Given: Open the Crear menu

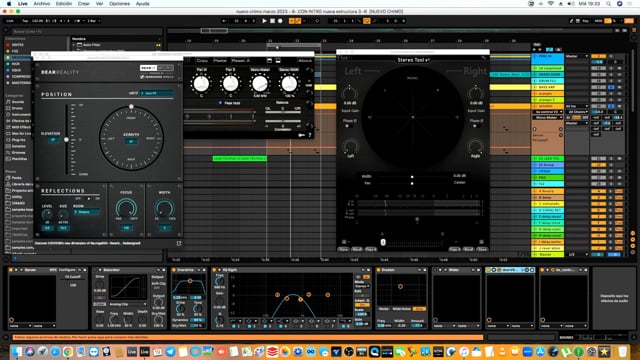Looking at the screenshot, I should pos(84,4).
